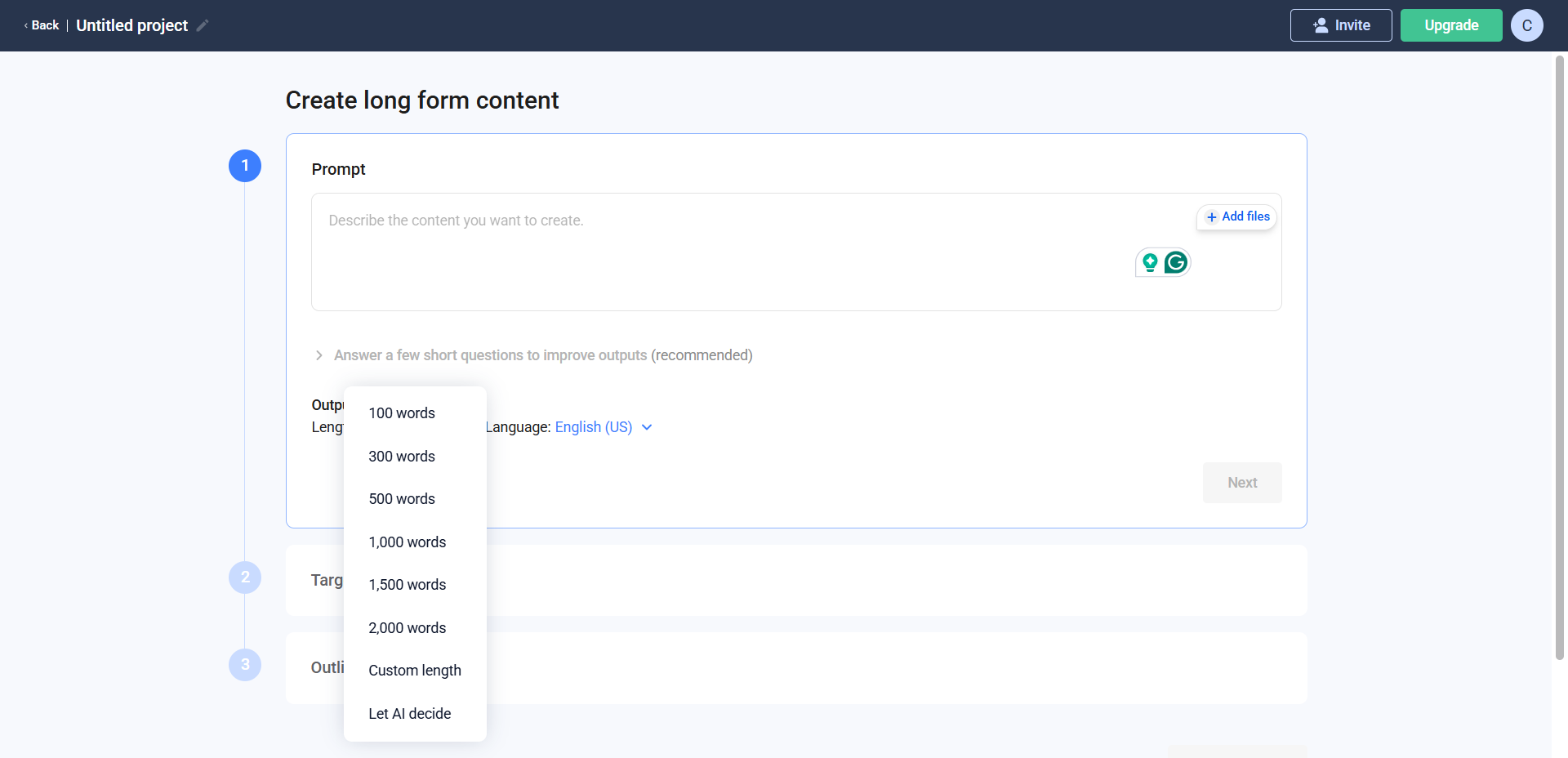This screenshot has width=1568, height=758.
Task: Select 1,500 words length option
Action: 415,585
